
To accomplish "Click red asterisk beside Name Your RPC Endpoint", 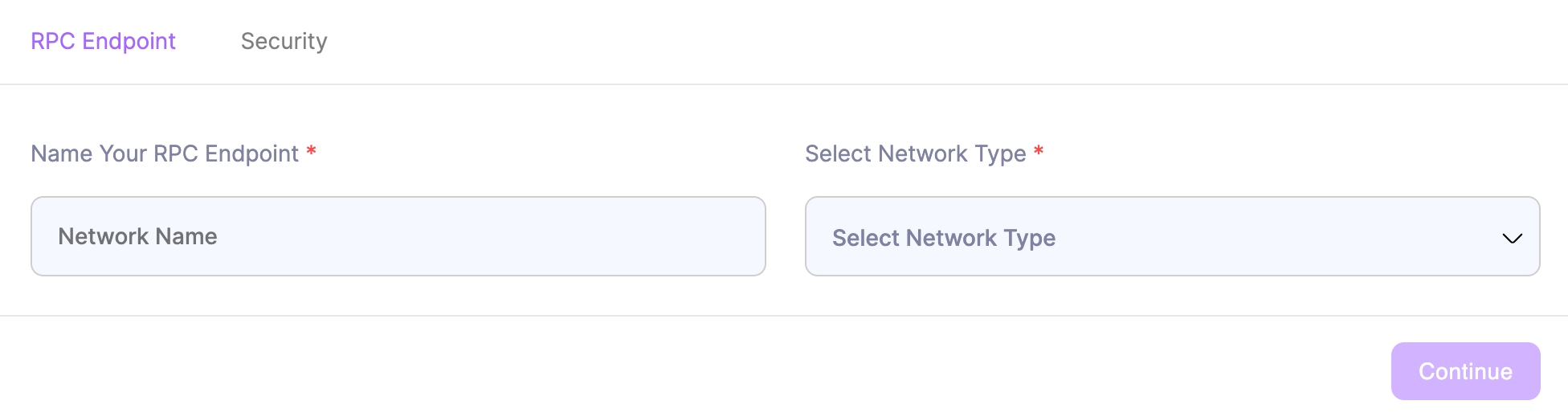I will [311, 151].
